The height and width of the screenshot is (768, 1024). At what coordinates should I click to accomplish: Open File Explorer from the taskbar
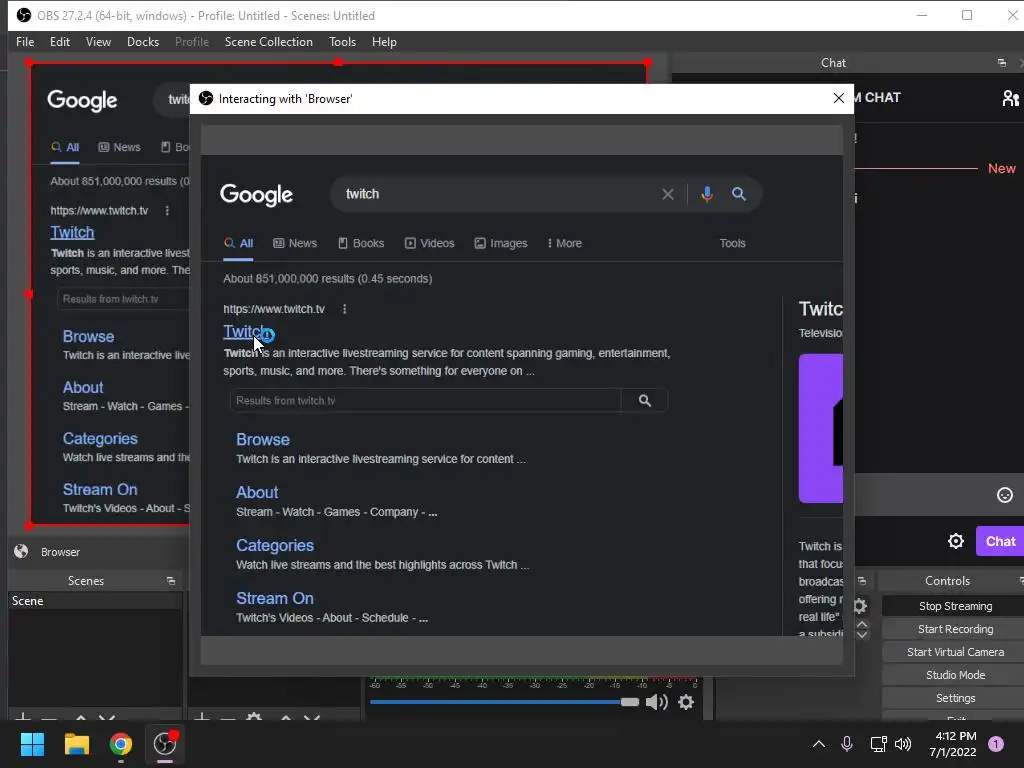pos(76,744)
